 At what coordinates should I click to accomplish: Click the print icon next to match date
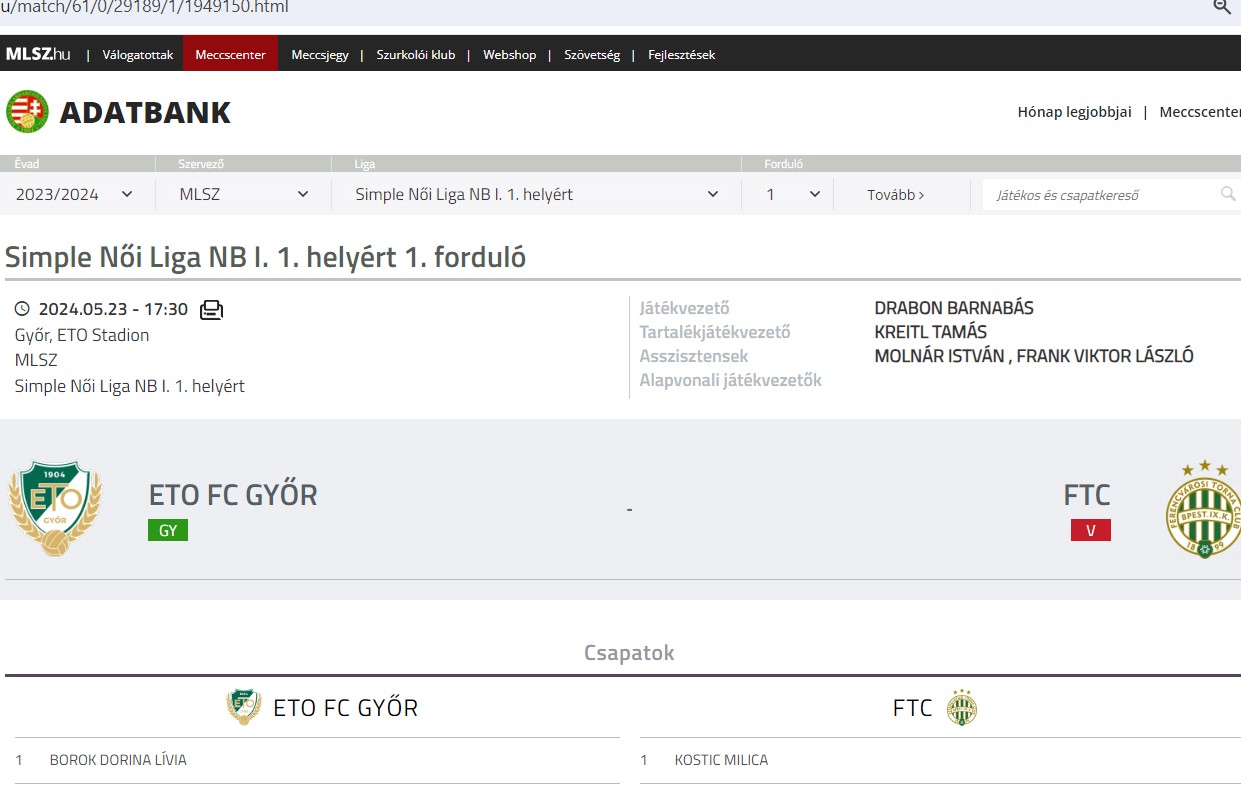pos(211,310)
